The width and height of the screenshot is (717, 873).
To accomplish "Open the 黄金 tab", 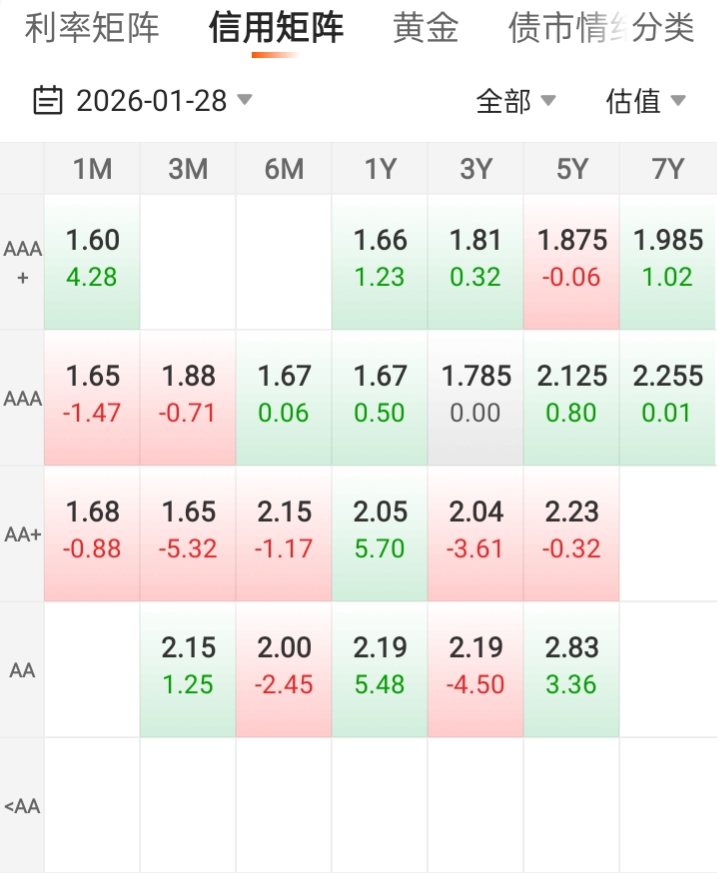I will click(426, 28).
